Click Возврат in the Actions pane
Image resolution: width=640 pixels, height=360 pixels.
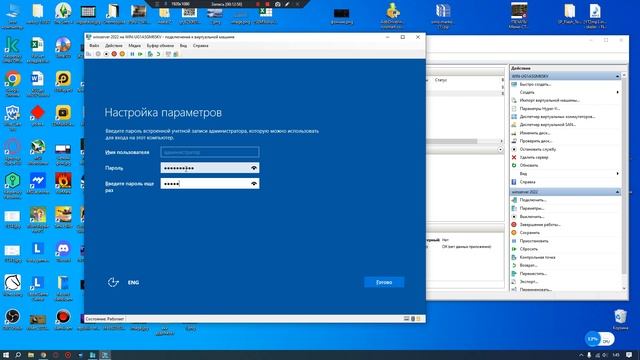point(528,265)
